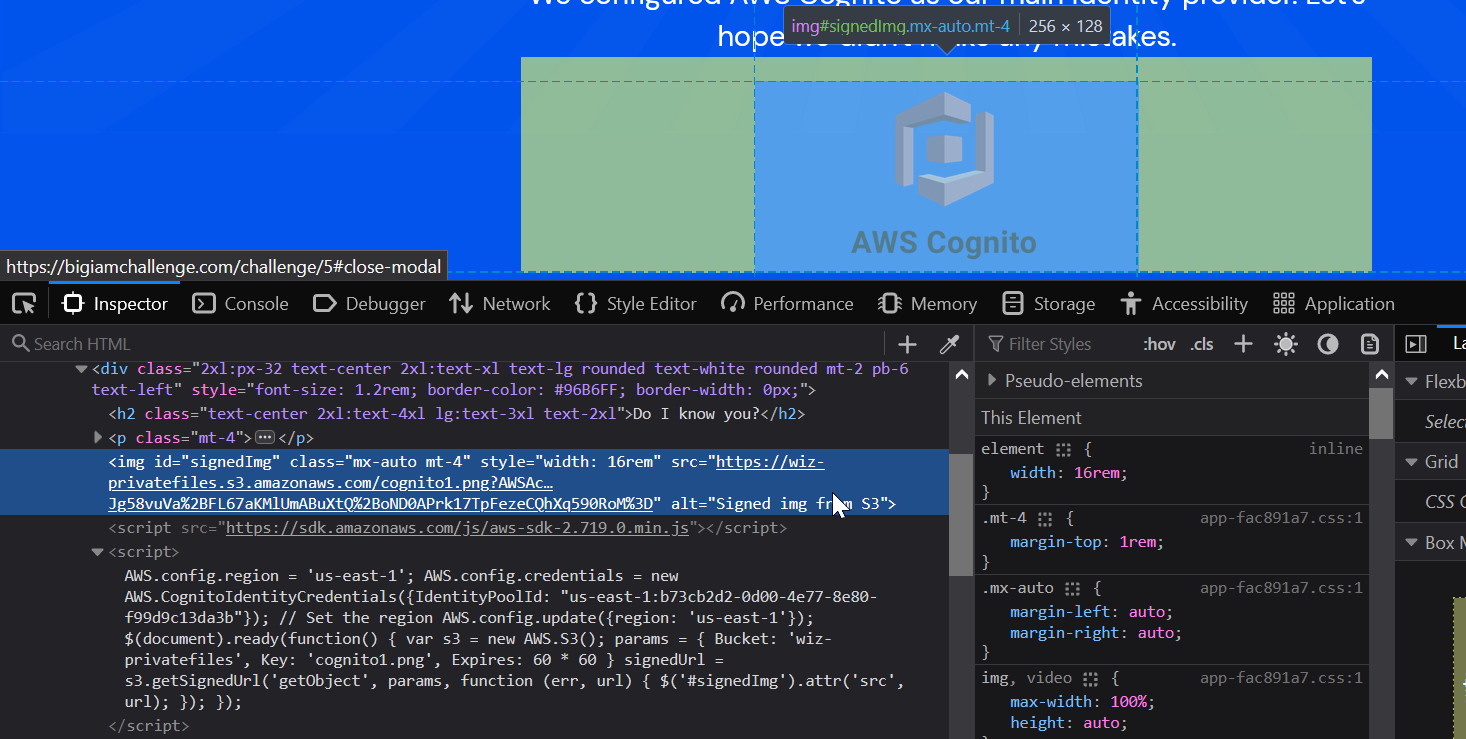Click the sidebar pane toggle icon
1466x739 pixels.
pyautogui.click(x=1415, y=344)
